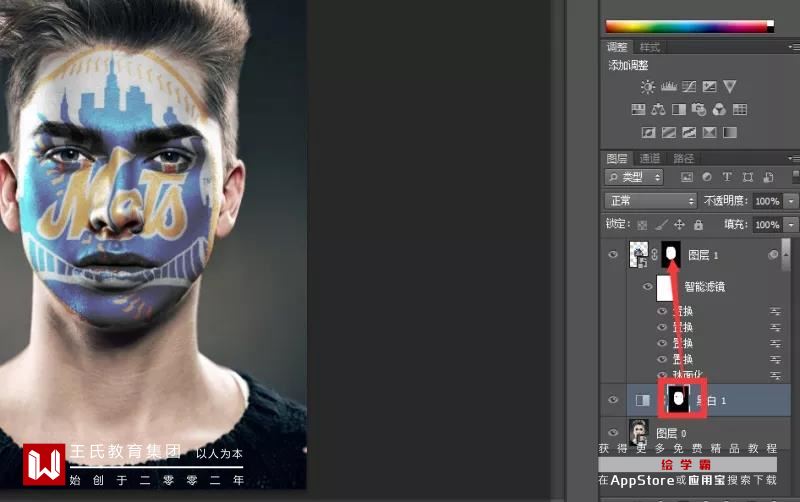Add a Photo Filter adjustment (camera icon)
800x502 pixels.
click(x=698, y=110)
